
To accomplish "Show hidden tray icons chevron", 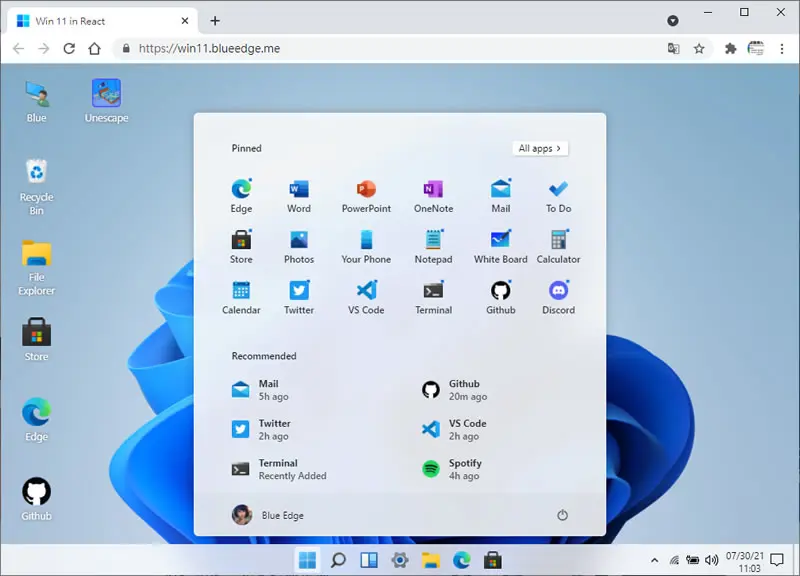I will pyautogui.click(x=654, y=560).
